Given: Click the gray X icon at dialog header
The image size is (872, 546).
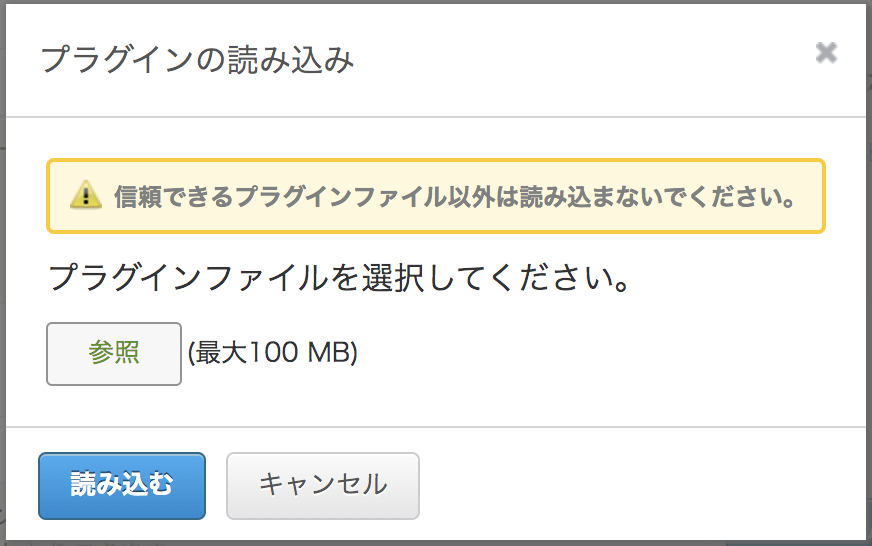Looking at the screenshot, I should (826, 53).
